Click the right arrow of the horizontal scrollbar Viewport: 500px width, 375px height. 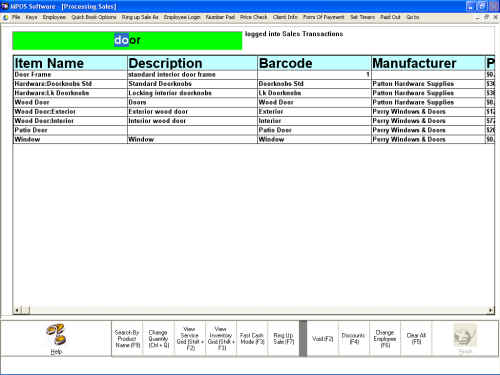click(x=491, y=310)
